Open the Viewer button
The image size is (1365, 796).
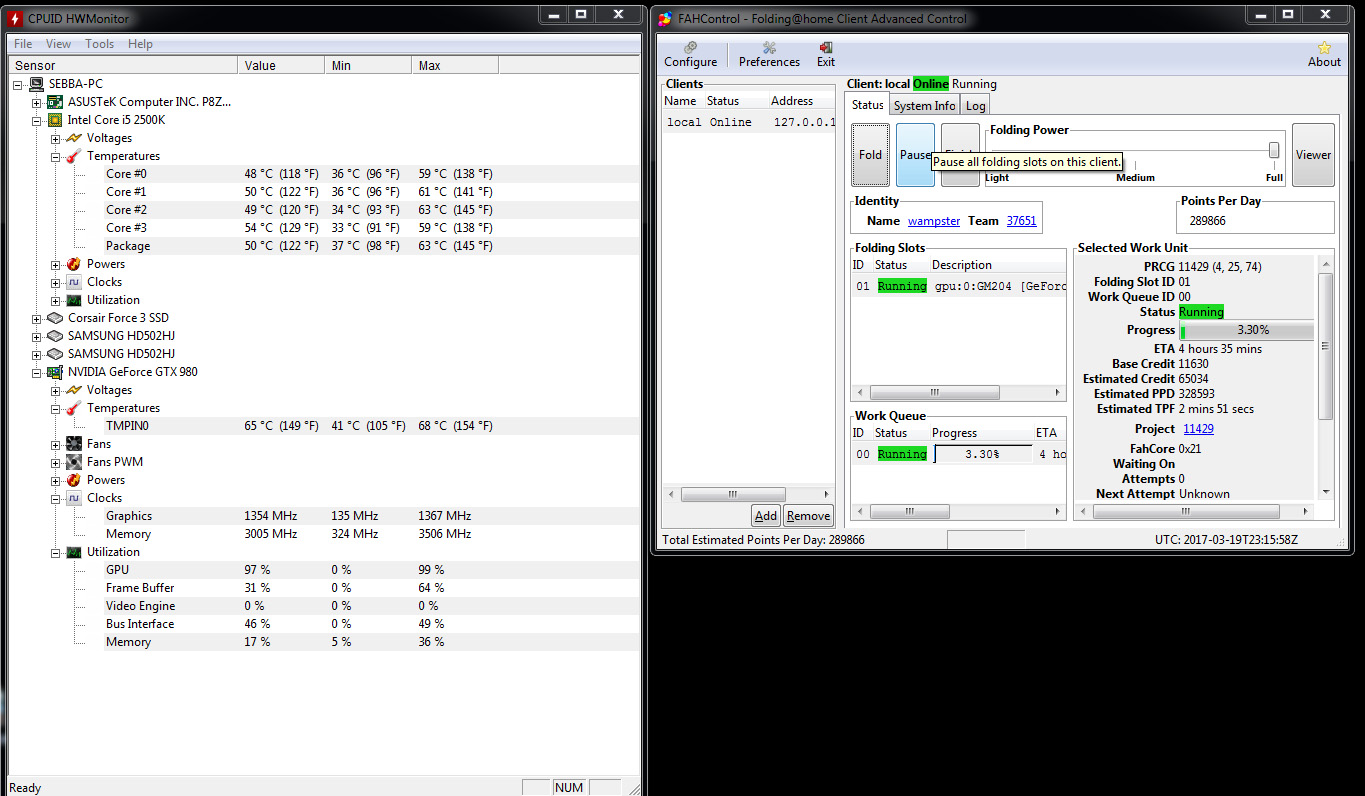[1313, 155]
